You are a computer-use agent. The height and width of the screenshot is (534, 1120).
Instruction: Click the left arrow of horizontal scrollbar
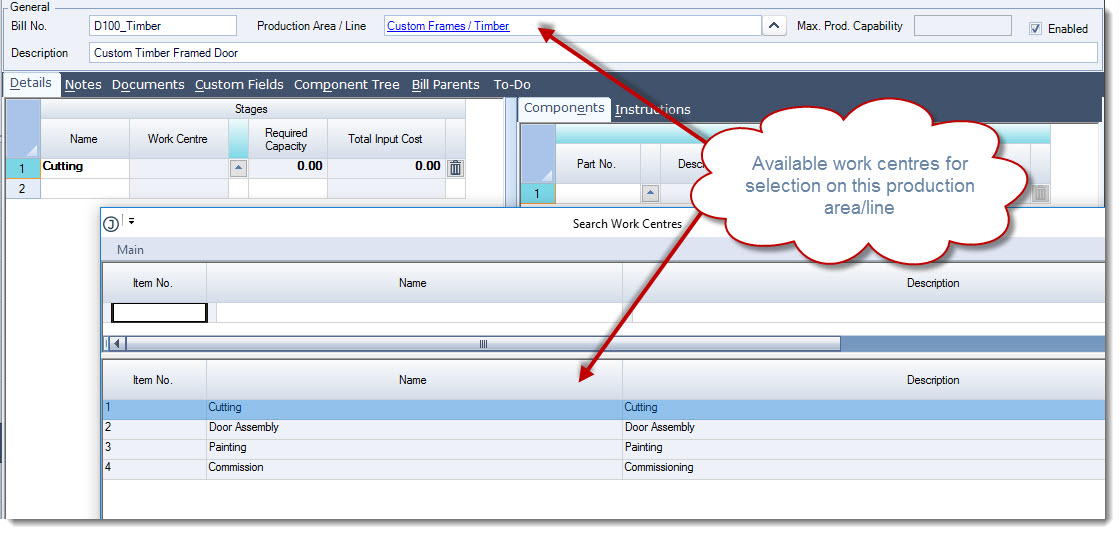point(116,344)
